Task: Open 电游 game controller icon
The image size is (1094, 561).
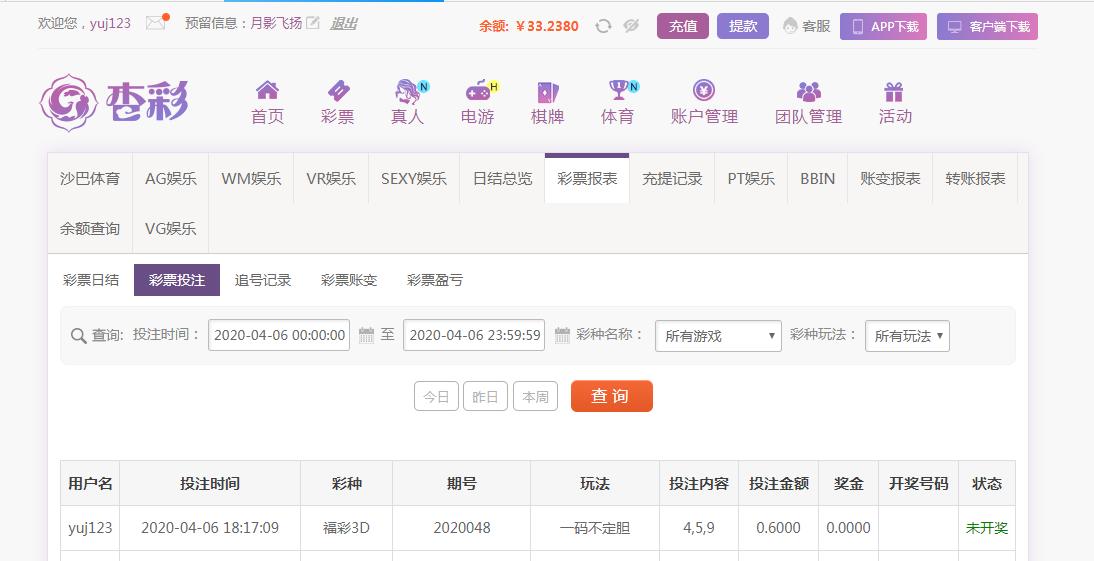Action: 478,91
